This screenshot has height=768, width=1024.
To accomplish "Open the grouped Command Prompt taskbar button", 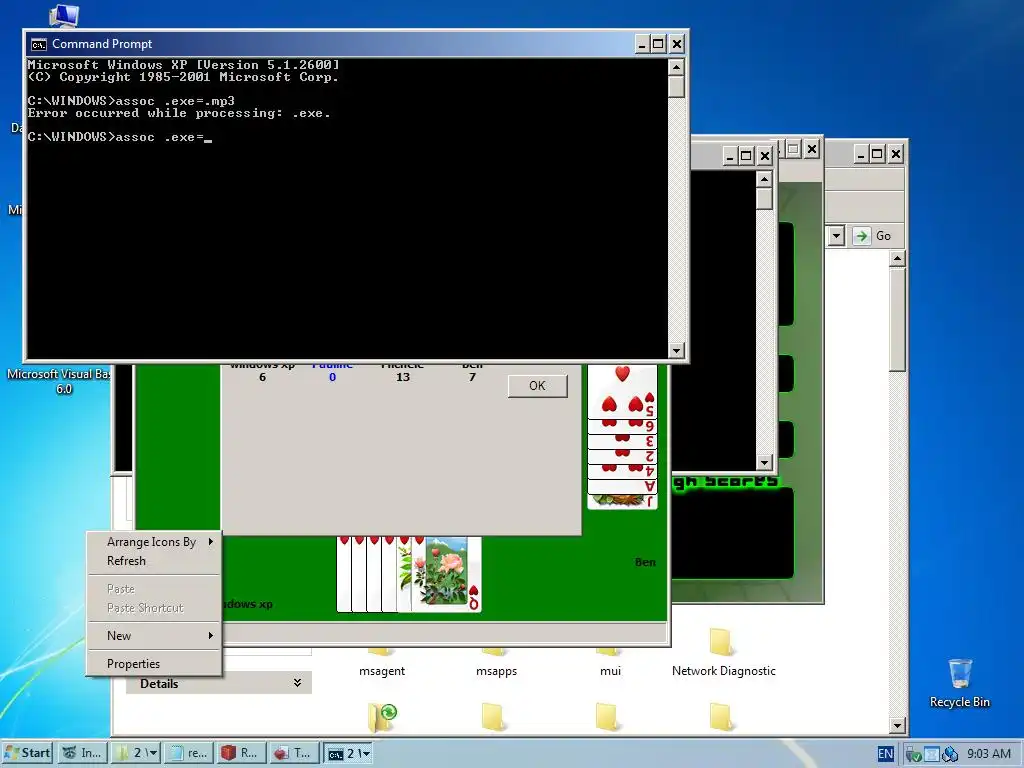I will point(349,753).
